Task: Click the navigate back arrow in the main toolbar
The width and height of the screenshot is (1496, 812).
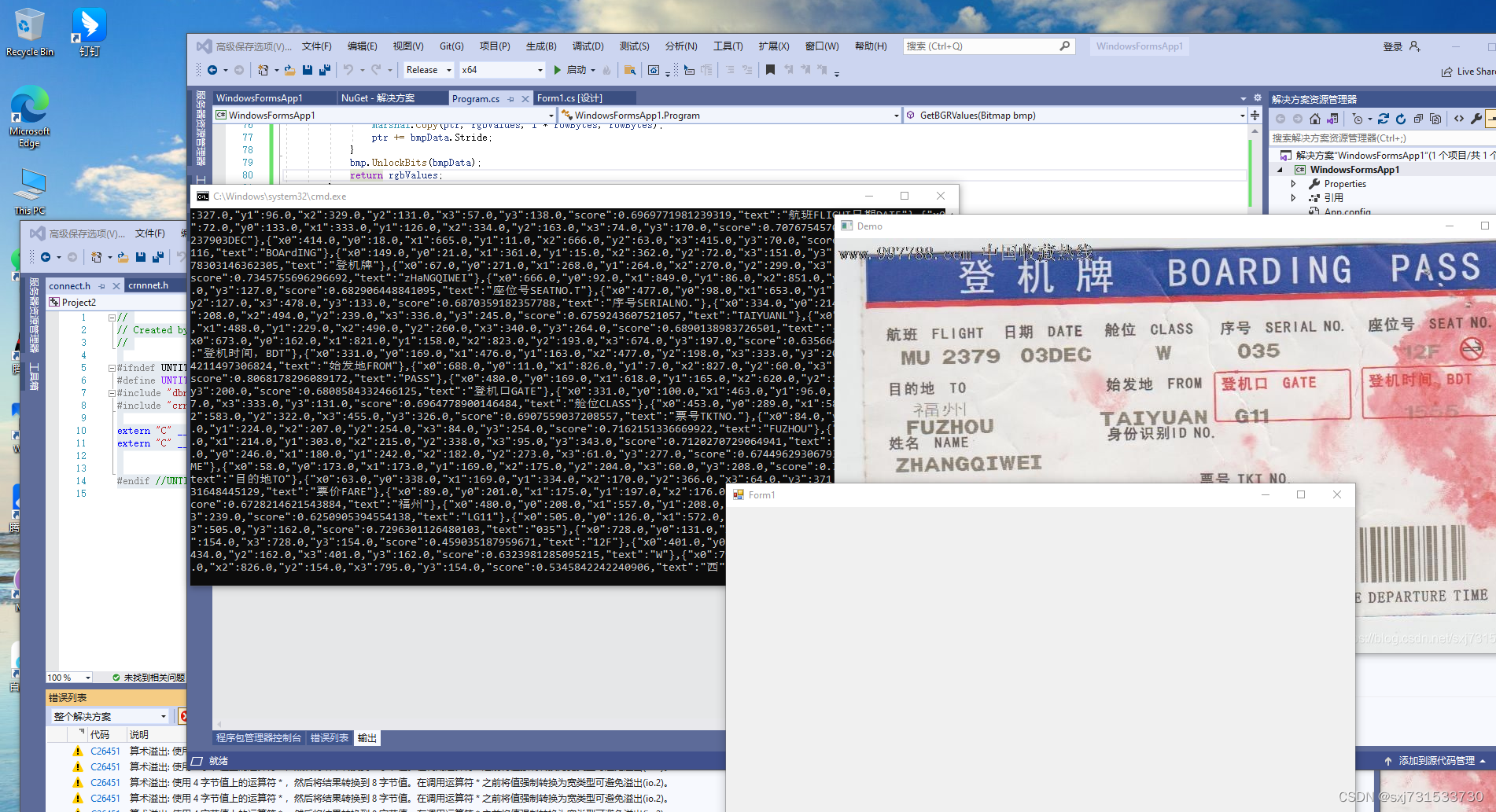Action: click(212, 70)
